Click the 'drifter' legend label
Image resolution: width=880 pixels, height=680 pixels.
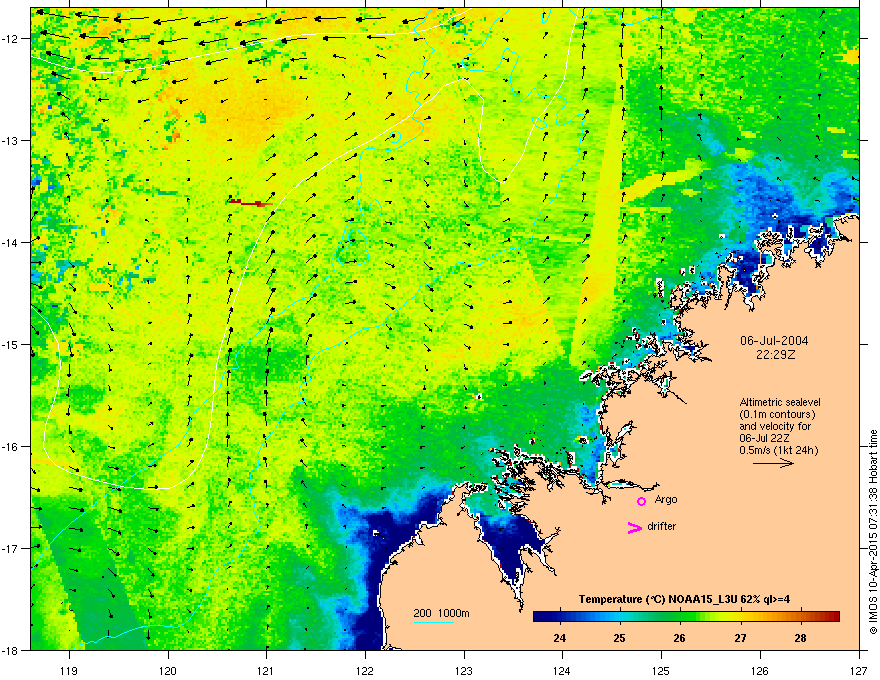click(662, 526)
